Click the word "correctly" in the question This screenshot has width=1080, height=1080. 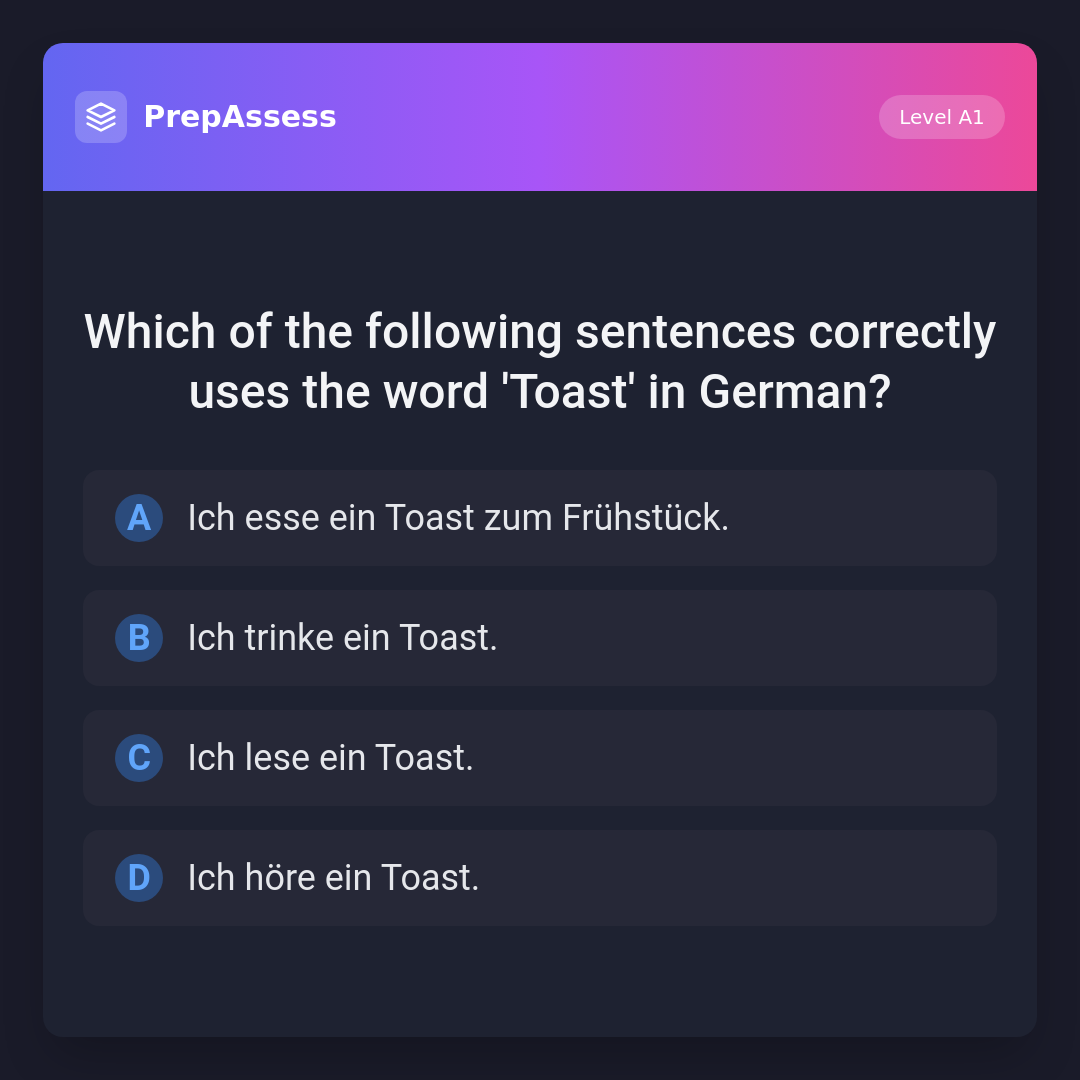pos(902,332)
